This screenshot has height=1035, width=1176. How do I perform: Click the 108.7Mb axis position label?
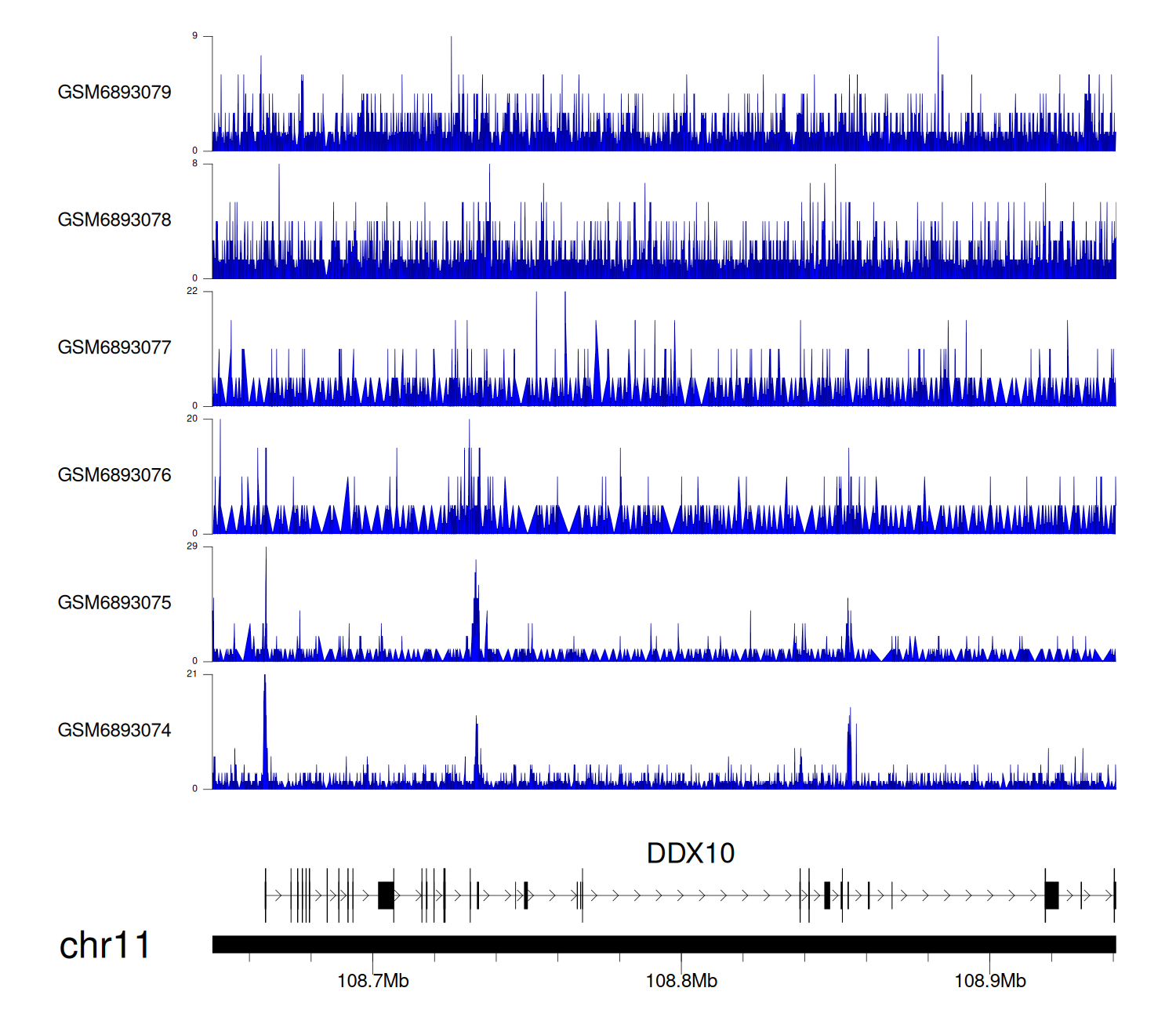click(x=372, y=981)
